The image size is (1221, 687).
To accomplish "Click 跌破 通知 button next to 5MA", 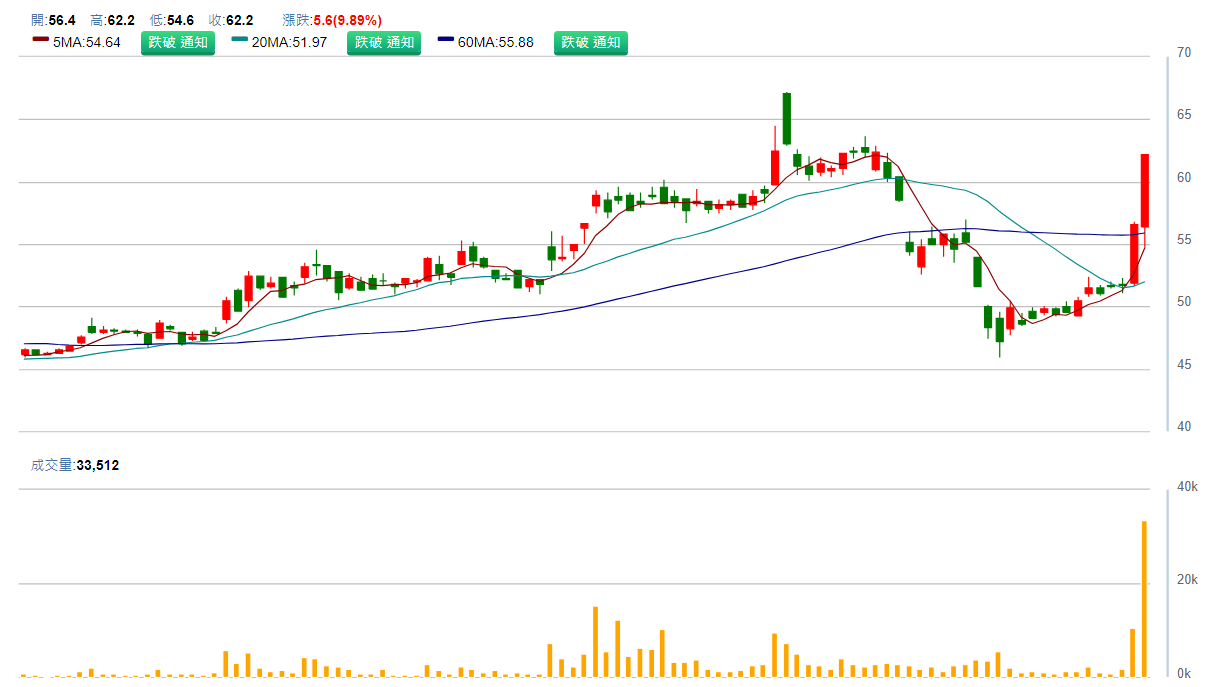I will 177,42.
